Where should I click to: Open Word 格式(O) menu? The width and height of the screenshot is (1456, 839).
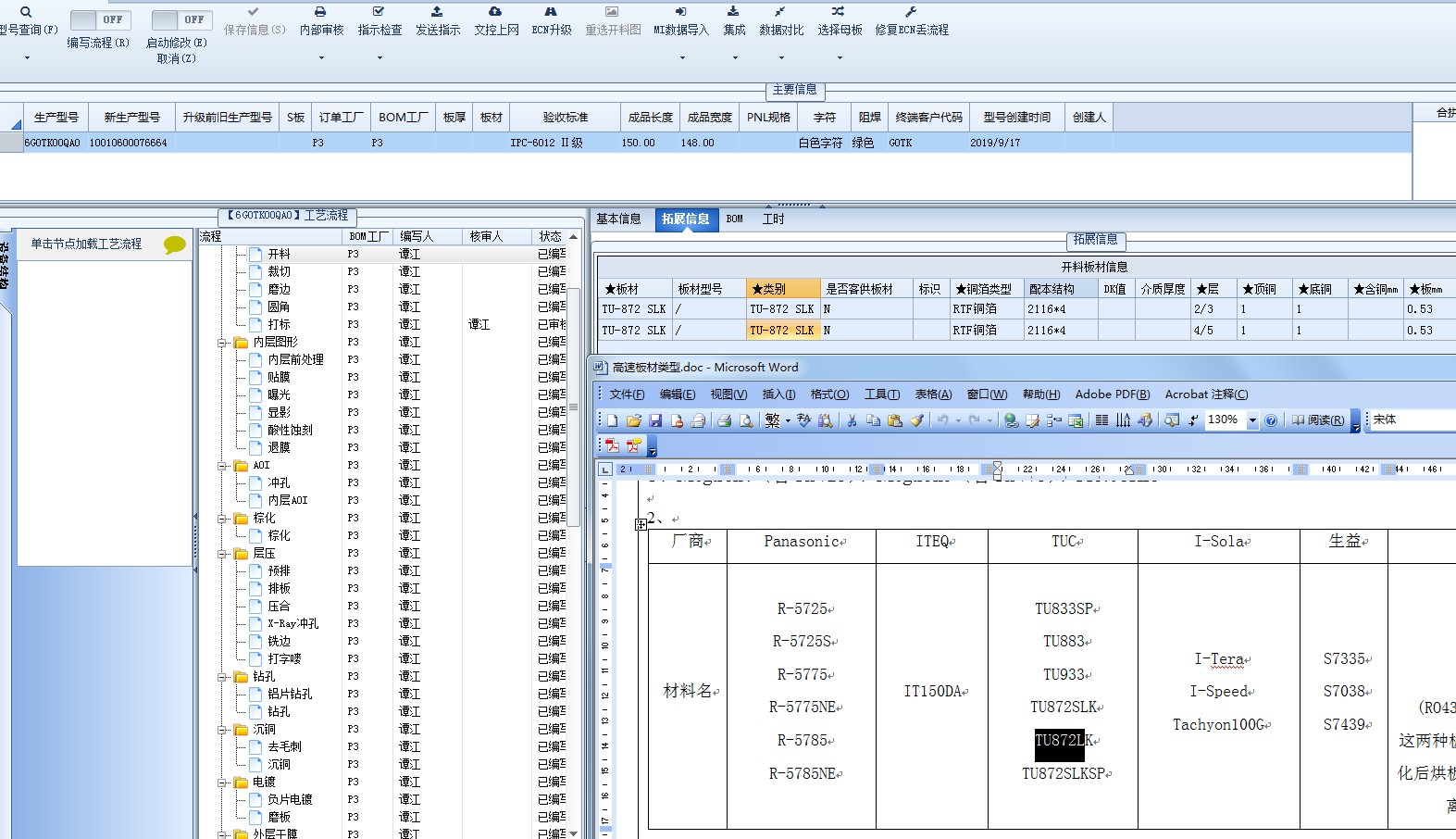coord(829,394)
